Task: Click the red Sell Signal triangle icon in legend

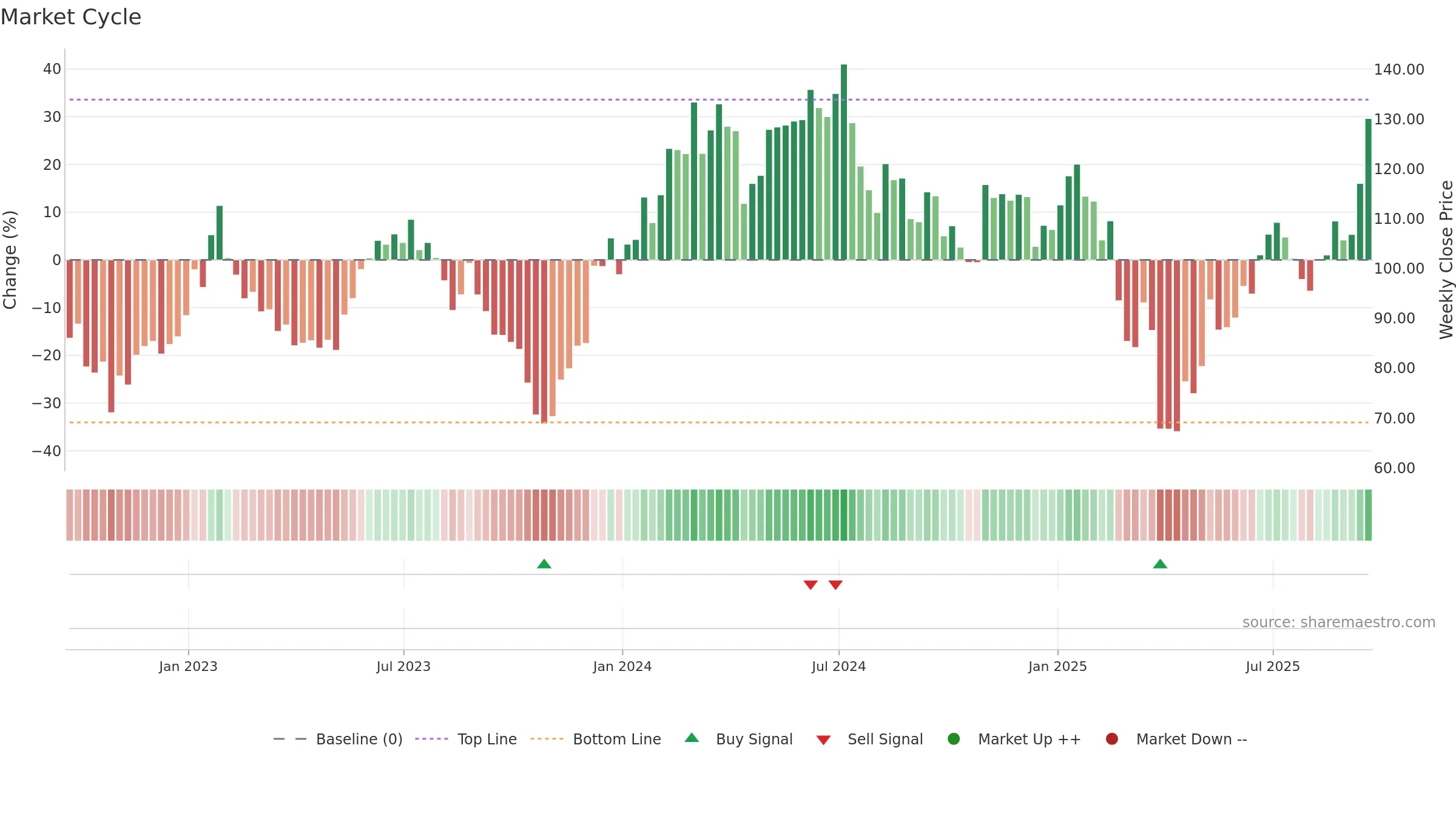Action: tap(823, 740)
